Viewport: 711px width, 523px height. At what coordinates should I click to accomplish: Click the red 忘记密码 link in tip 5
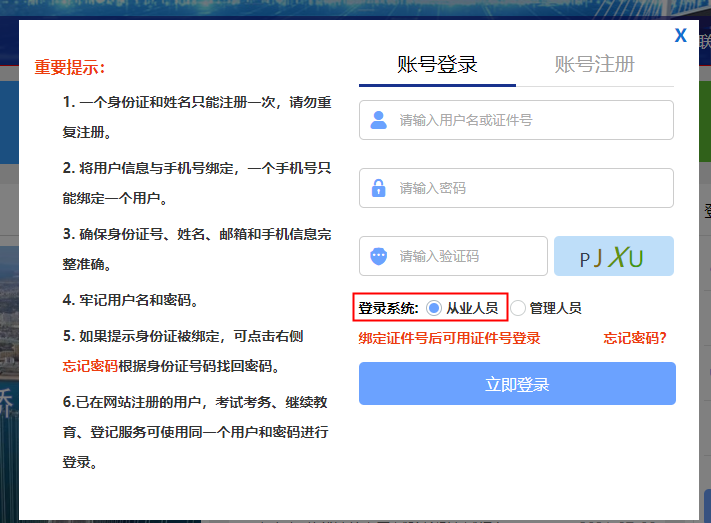pos(90,365)
